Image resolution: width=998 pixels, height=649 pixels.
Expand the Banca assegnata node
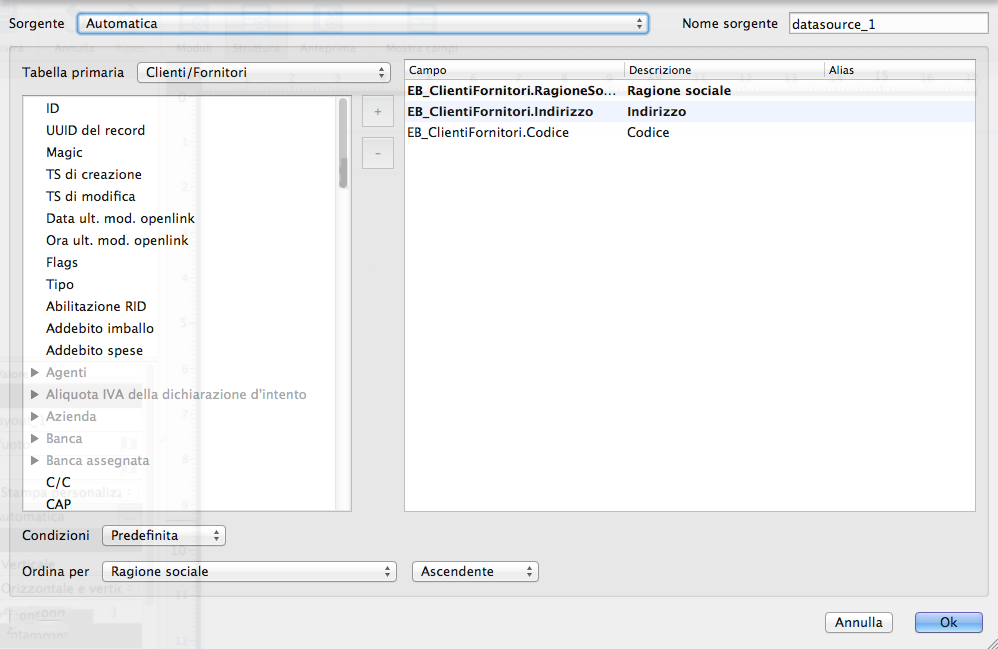point(35,461)
